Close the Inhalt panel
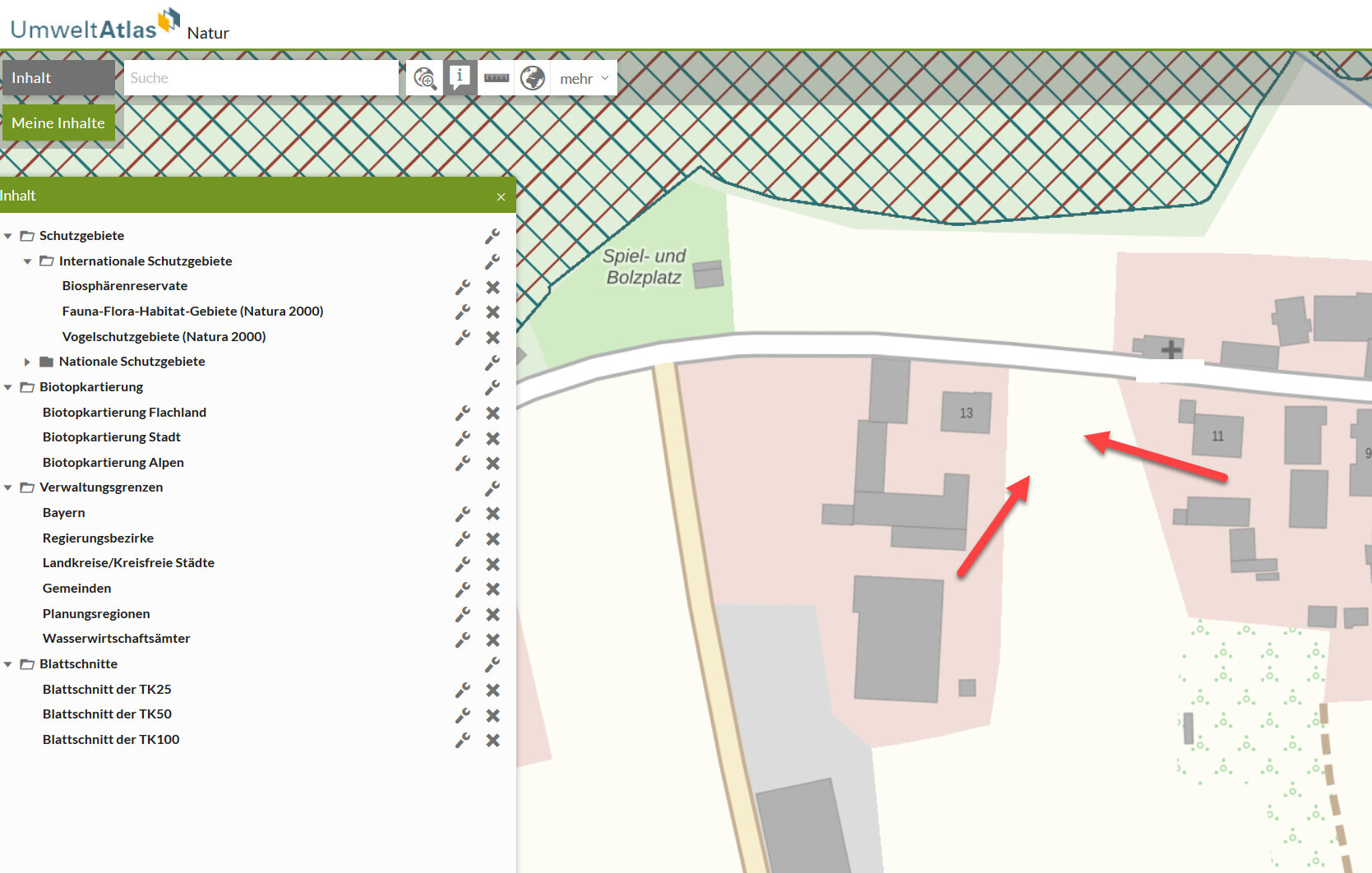This screenshot has width=1372, height=873. click(x=501, y=196)
